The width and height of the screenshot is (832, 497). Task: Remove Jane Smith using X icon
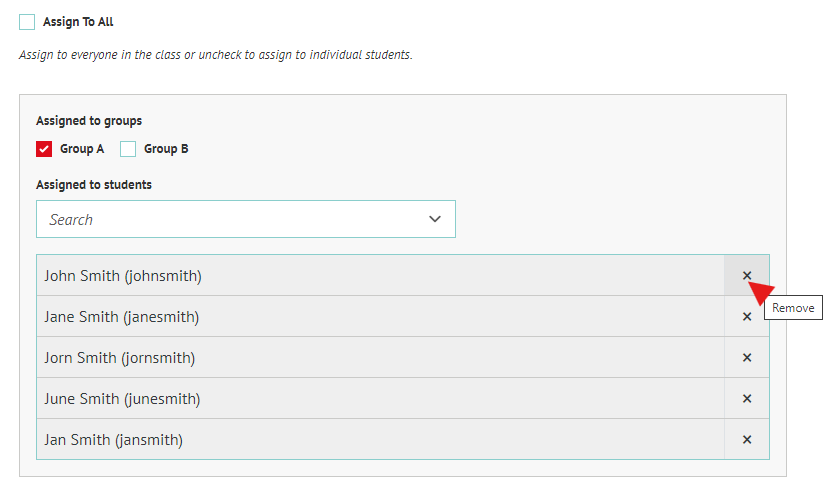(x=747, y=317)
